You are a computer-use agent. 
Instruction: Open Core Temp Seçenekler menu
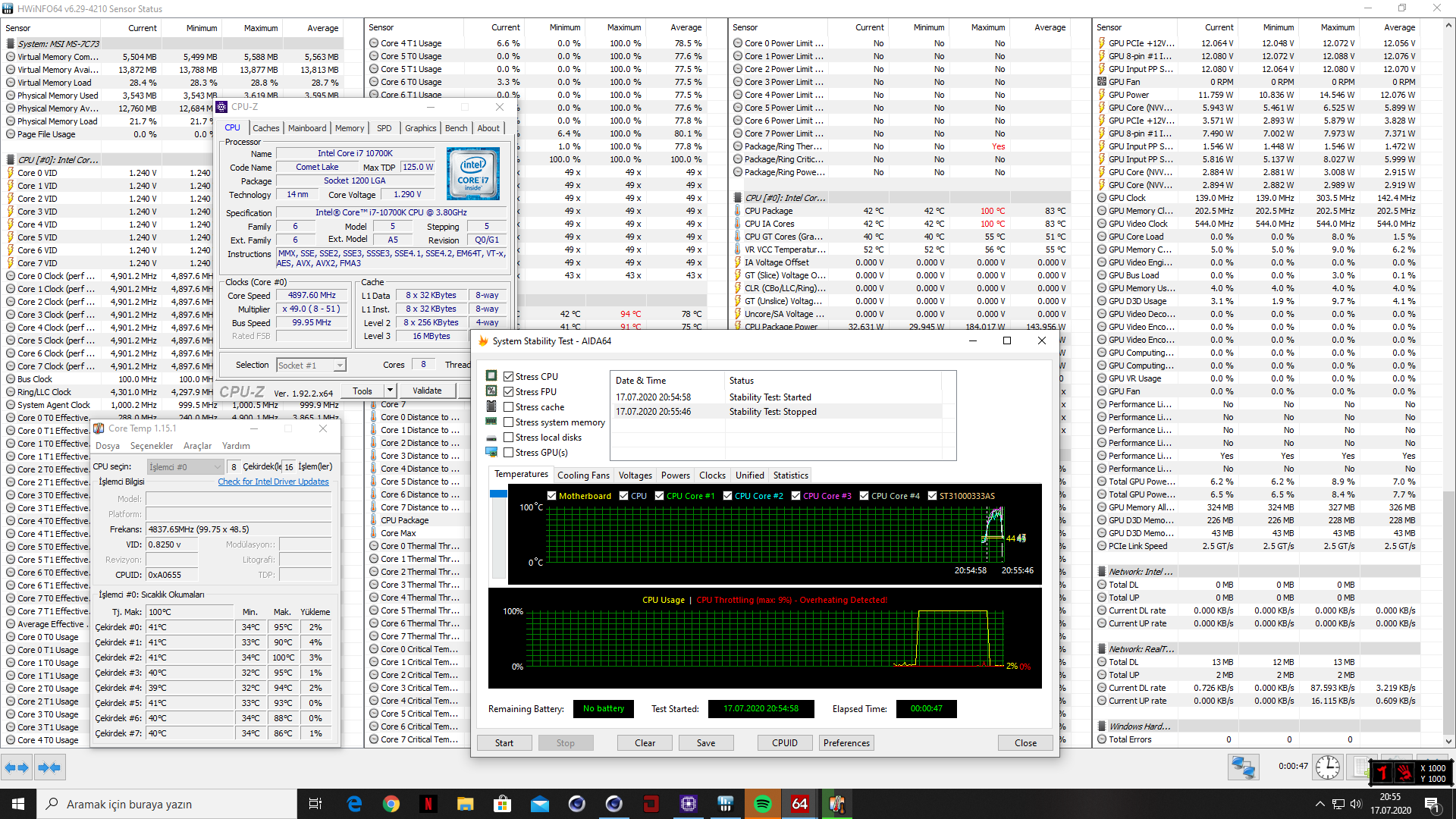click(x=152, y=446)
